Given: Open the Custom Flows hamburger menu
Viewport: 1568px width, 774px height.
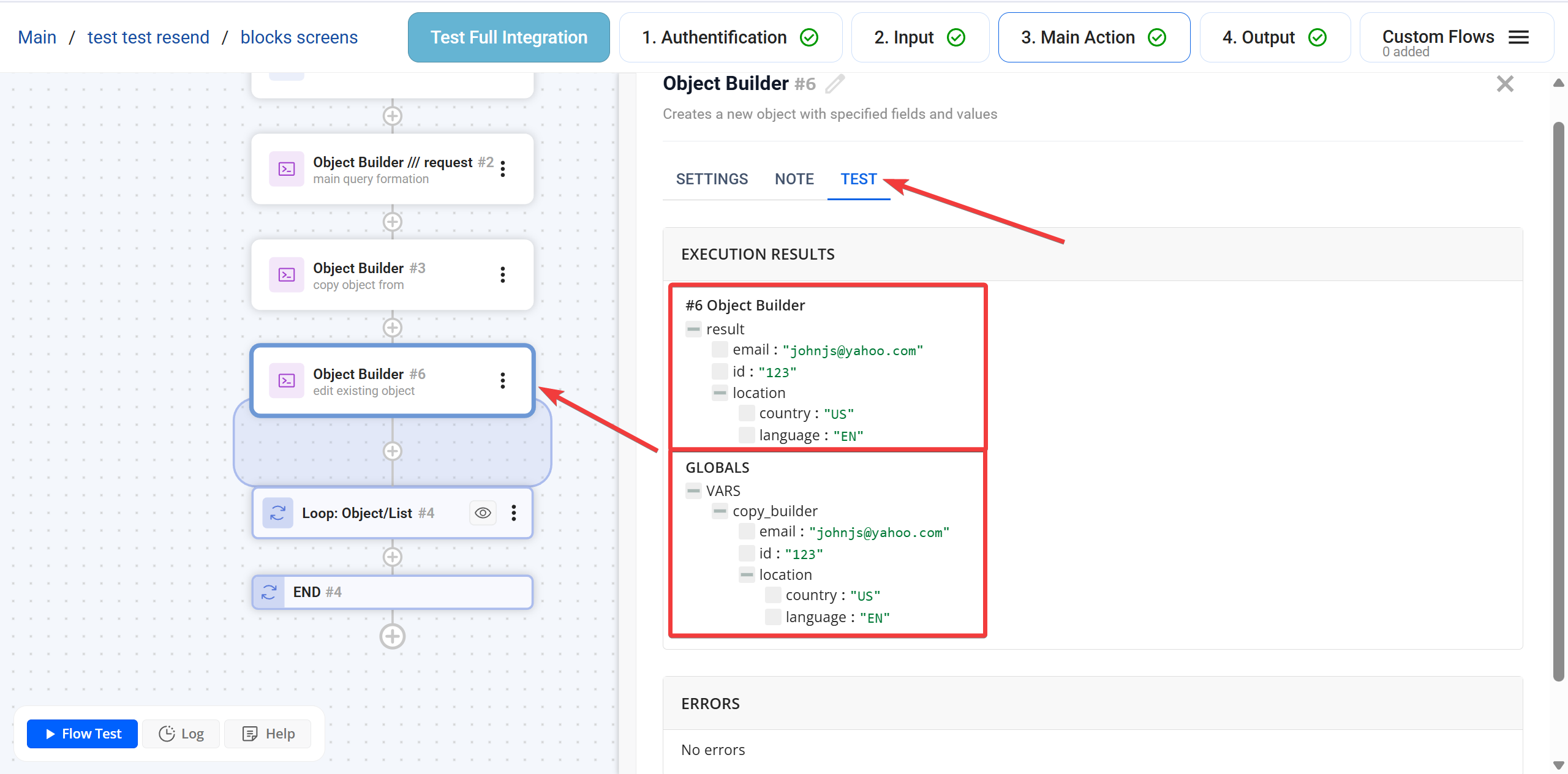Looking at the screenshot, I should [1518, 38].
